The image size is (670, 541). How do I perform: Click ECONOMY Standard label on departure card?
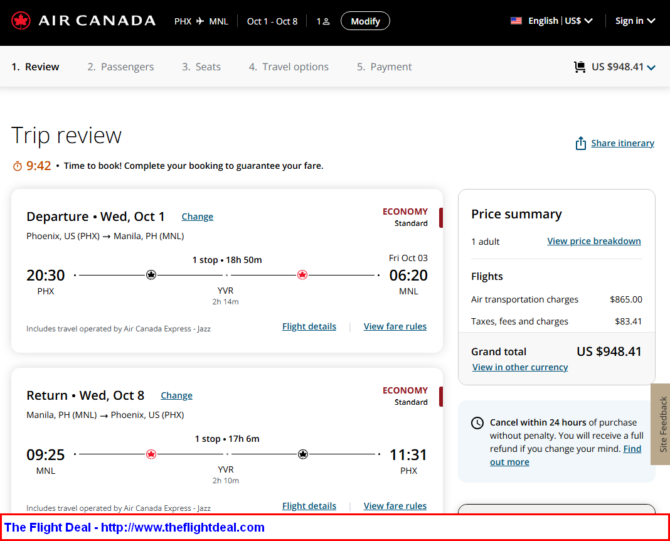(405, 217)
